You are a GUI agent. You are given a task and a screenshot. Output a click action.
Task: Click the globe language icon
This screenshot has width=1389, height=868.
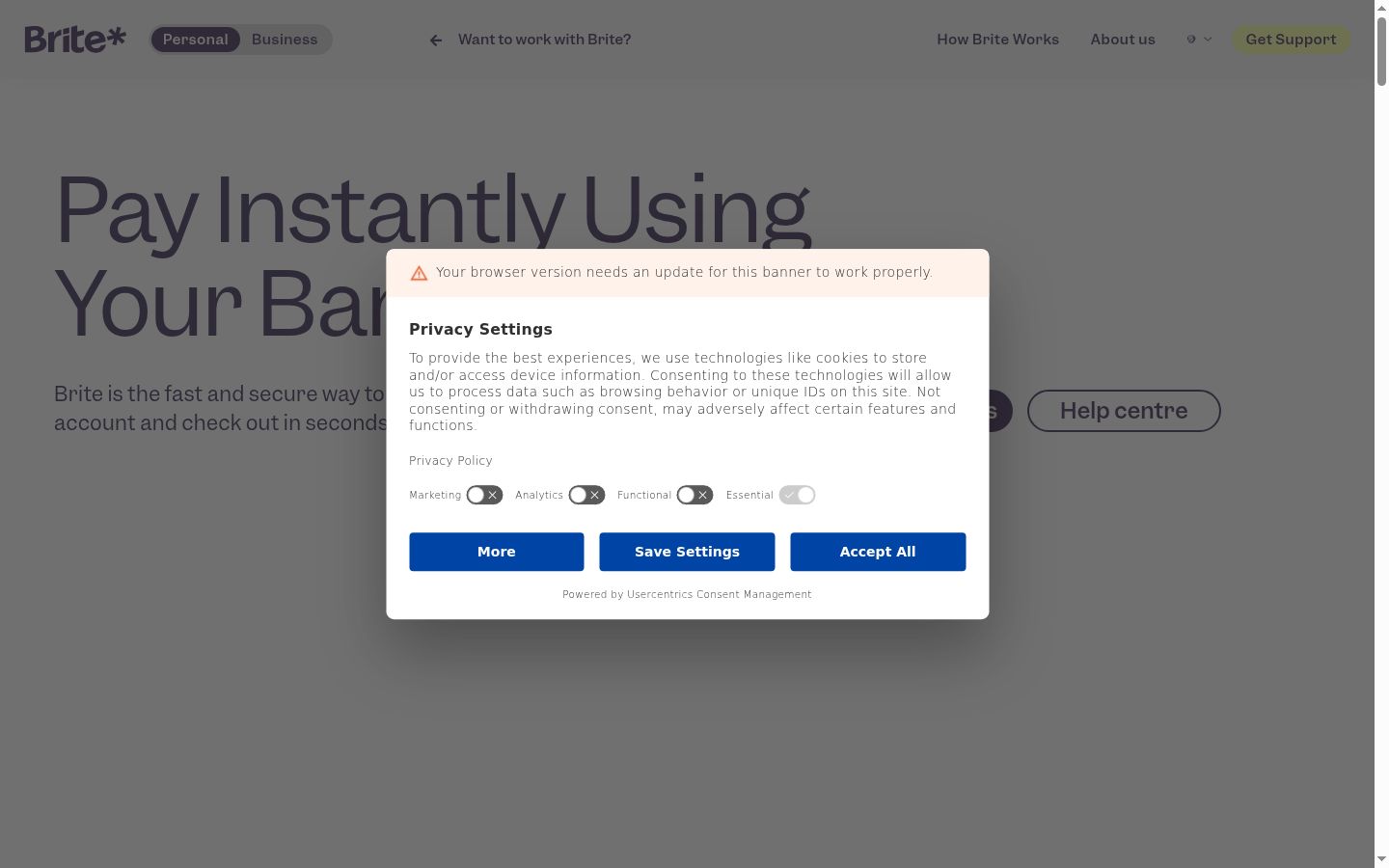[1191, 40]
